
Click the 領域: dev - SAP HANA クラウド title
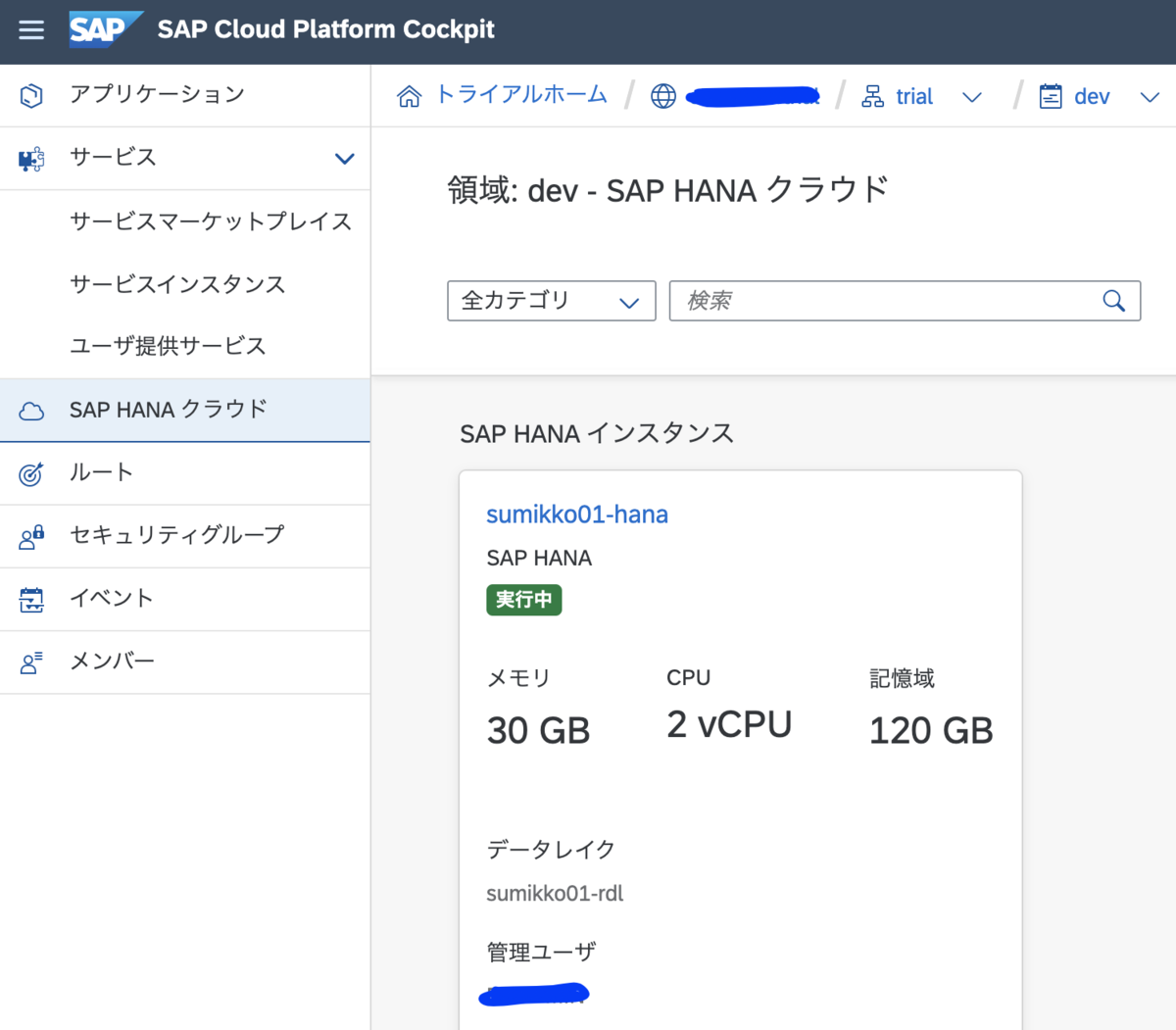point(668,190)
